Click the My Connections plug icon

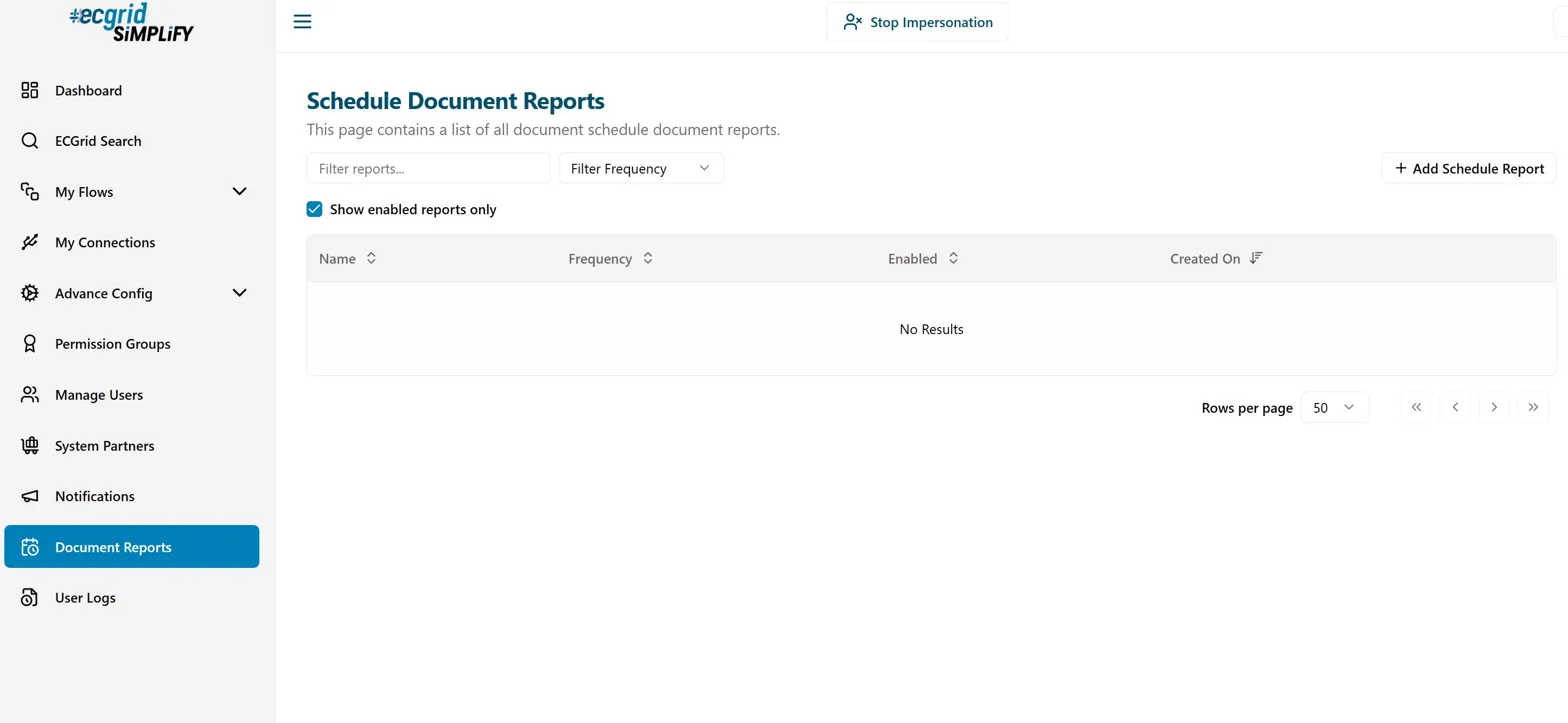pyautogui.click(x=30, y=242)
